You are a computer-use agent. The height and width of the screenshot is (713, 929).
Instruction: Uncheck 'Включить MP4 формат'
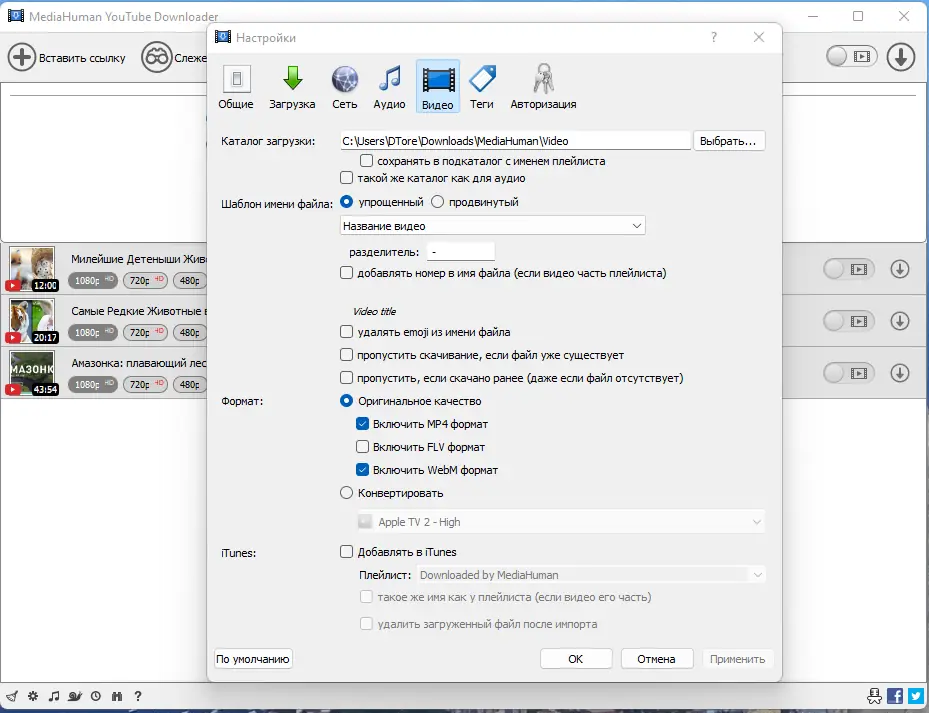point(363,424)
